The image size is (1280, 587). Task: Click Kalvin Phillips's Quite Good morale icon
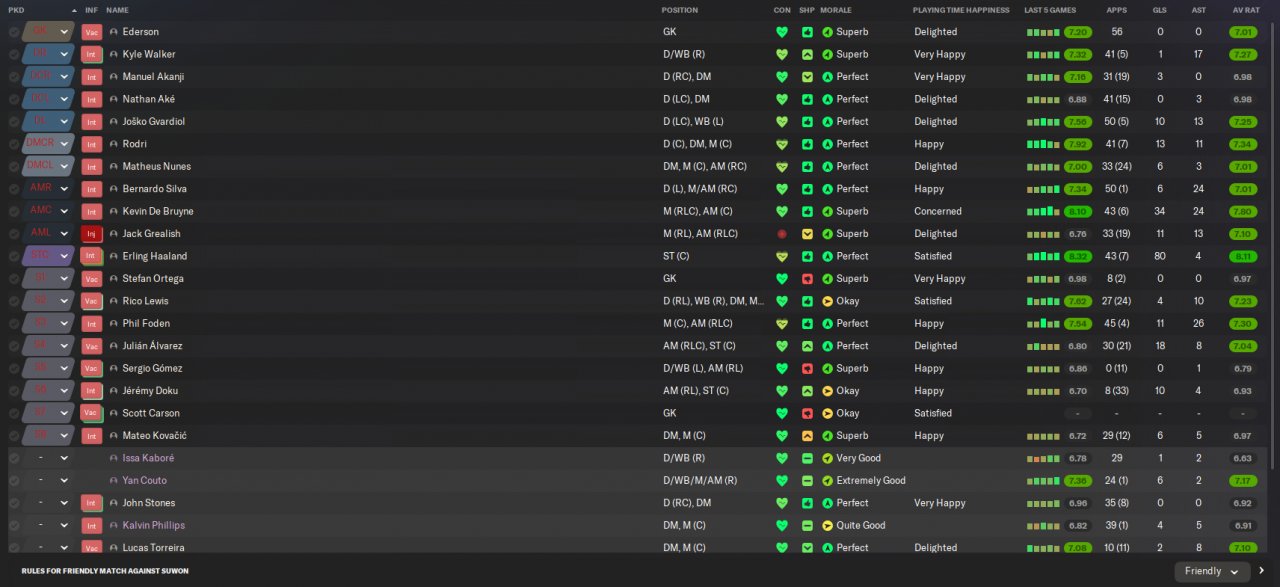click(x=827, y=525)
